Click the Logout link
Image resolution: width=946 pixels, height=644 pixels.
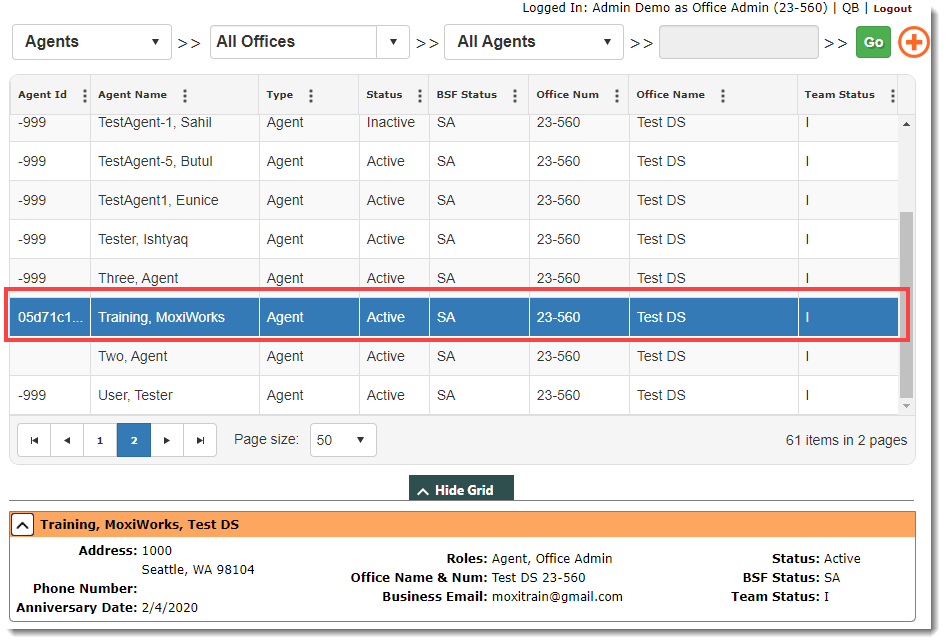point(892,8)
